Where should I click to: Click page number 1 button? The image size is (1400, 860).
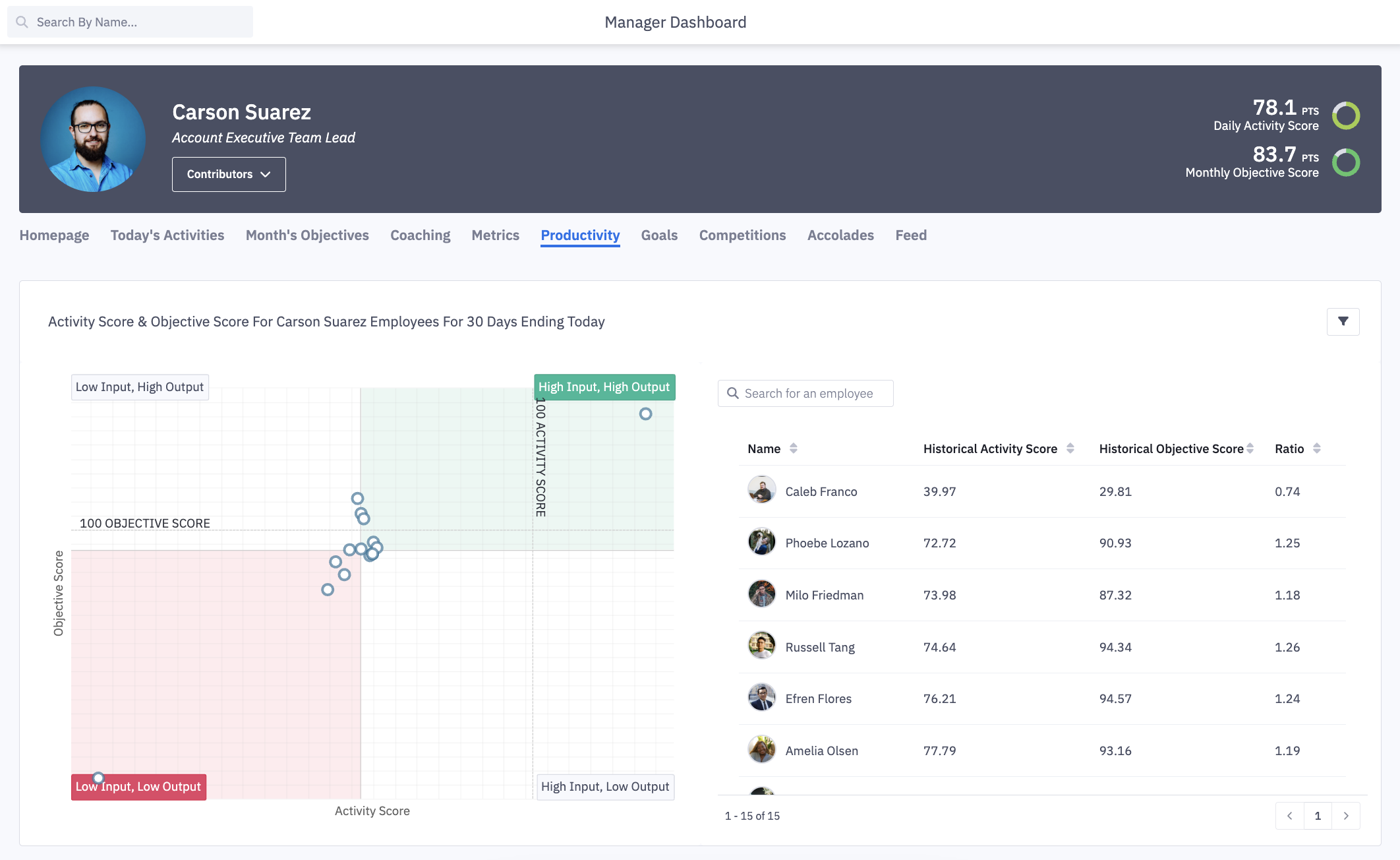1318,816
